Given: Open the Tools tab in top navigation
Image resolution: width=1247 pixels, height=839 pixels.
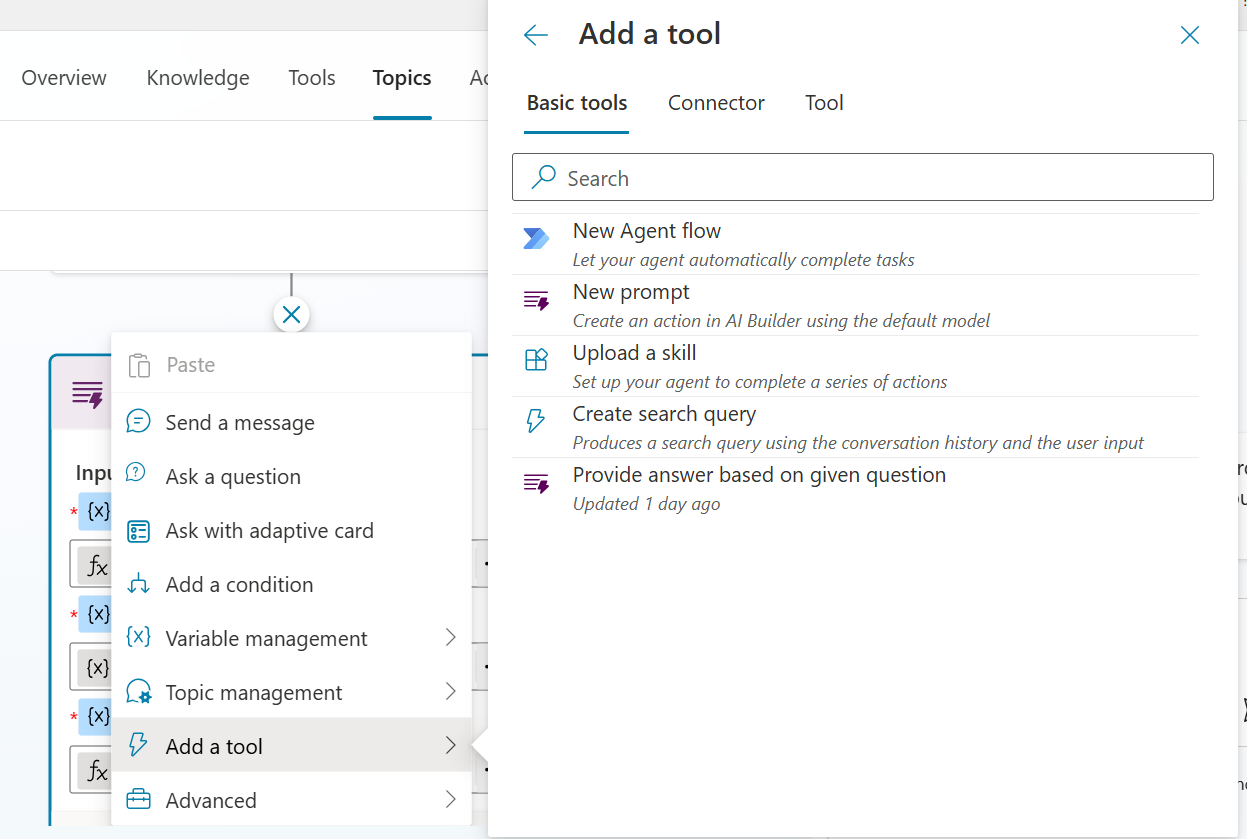Looking at the screenshot, I should coord(312,78).
